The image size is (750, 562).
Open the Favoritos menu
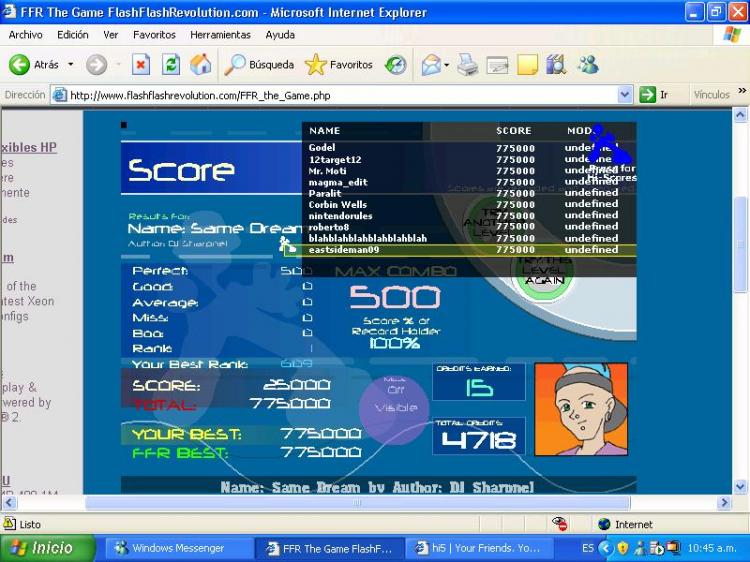tap(154, 34)
